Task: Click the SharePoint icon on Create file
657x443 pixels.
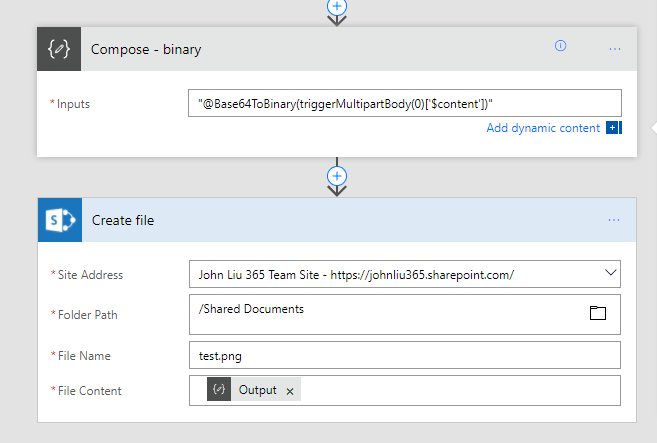Action: [x=59, y=220]
